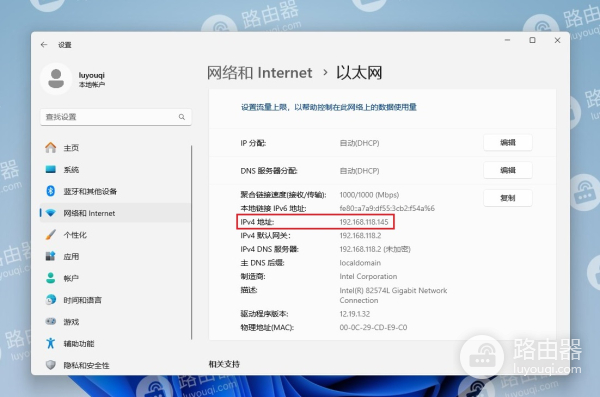Click the 游戏 gamepad icon
The height and width of the screenshot is (397, 600).
click(x=51, y=321)
